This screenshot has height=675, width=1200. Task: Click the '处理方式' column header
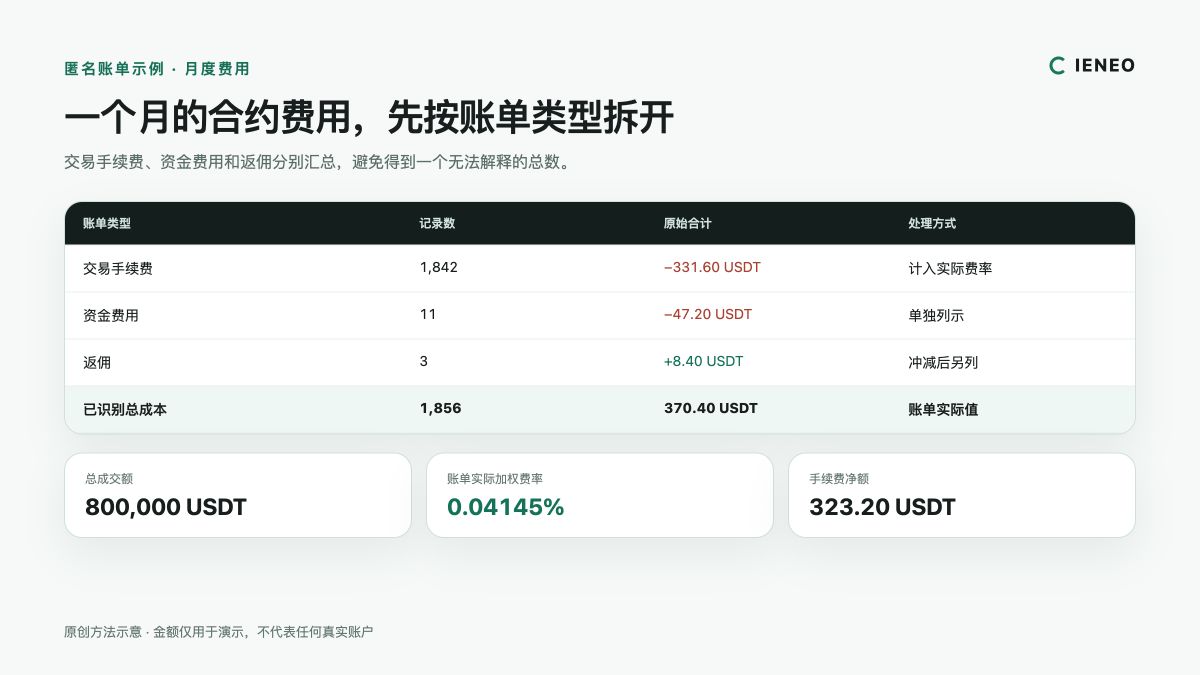[x=932, y=223]
